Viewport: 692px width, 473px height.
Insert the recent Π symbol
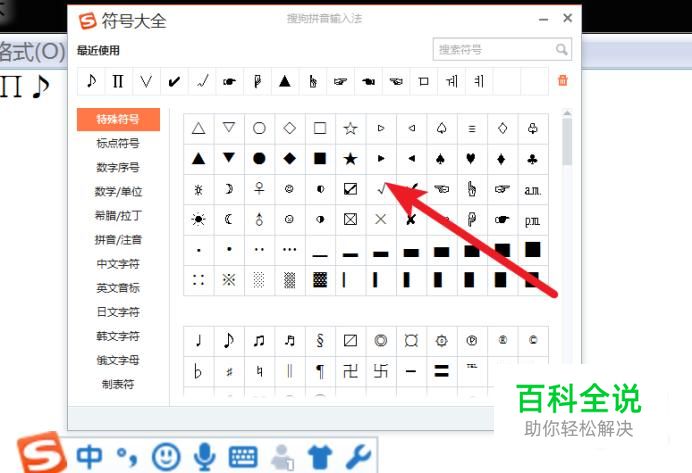coord(118,81)
